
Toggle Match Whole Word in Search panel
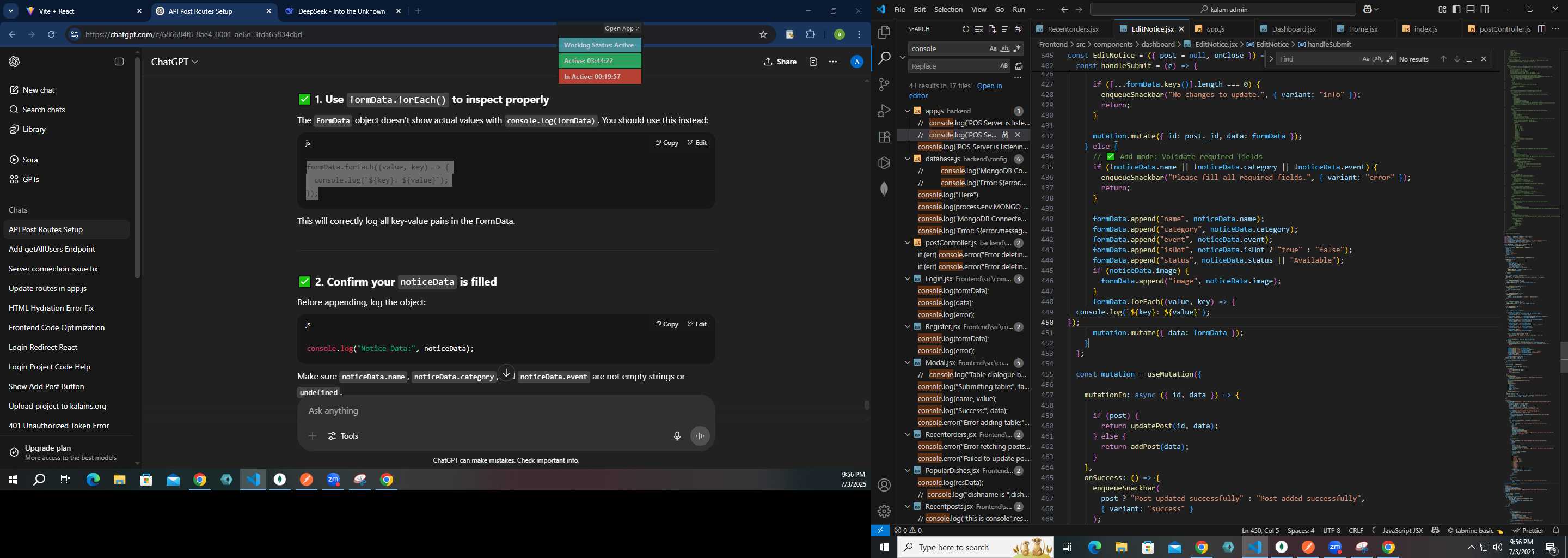point(1005,48)
